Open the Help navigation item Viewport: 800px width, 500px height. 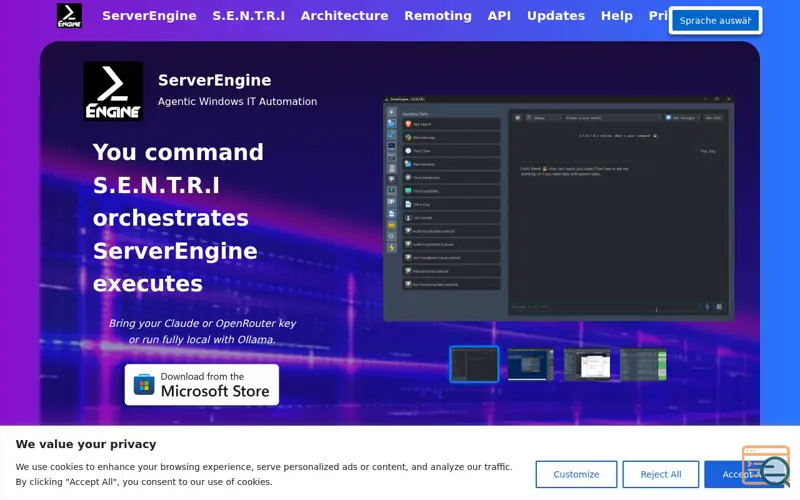coord(616,16)
